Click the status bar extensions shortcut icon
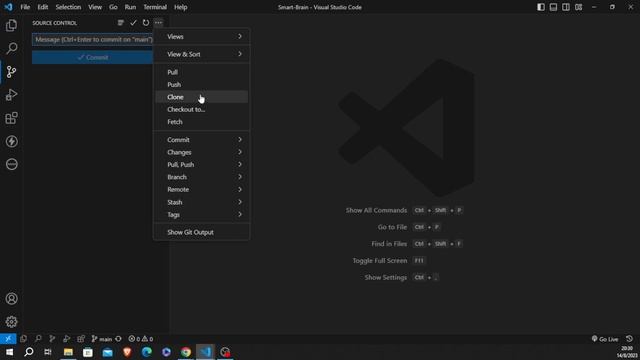 [x=81, y=339]
